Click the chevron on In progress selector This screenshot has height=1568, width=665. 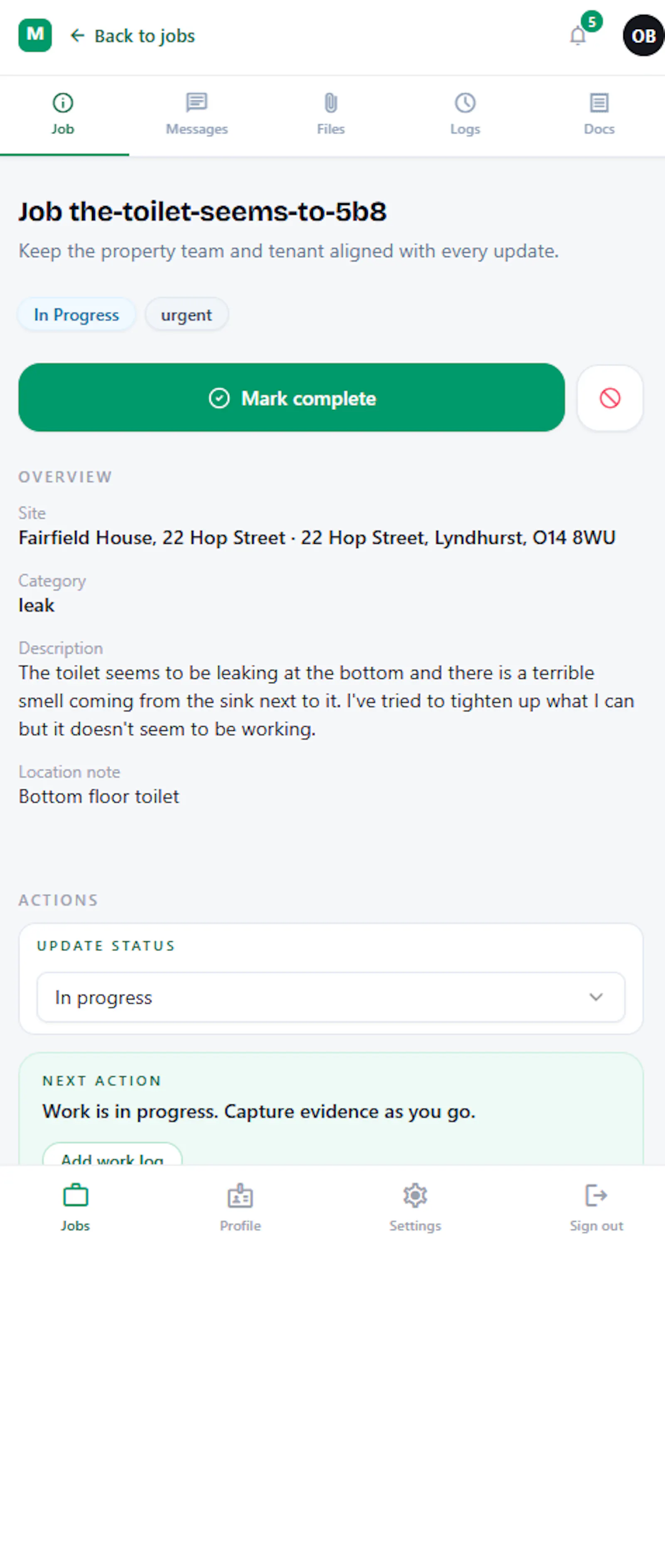[x=596, y=997]
